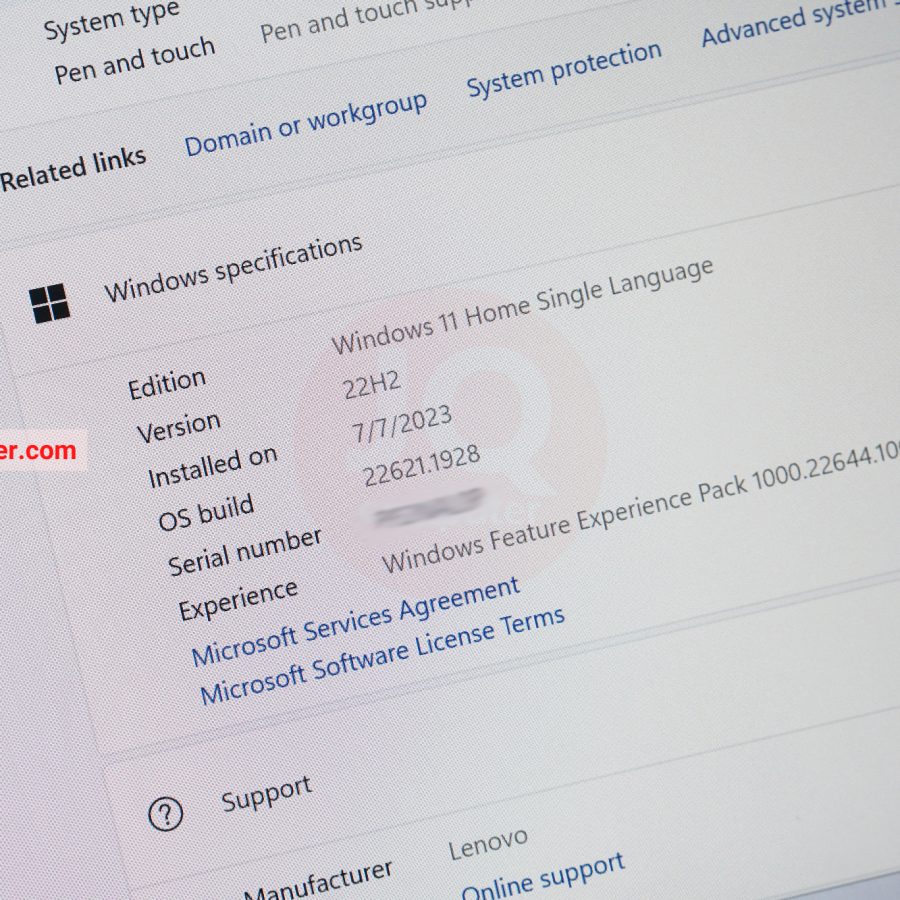Open the System protection link
The image size is (900, 900).
564,69
